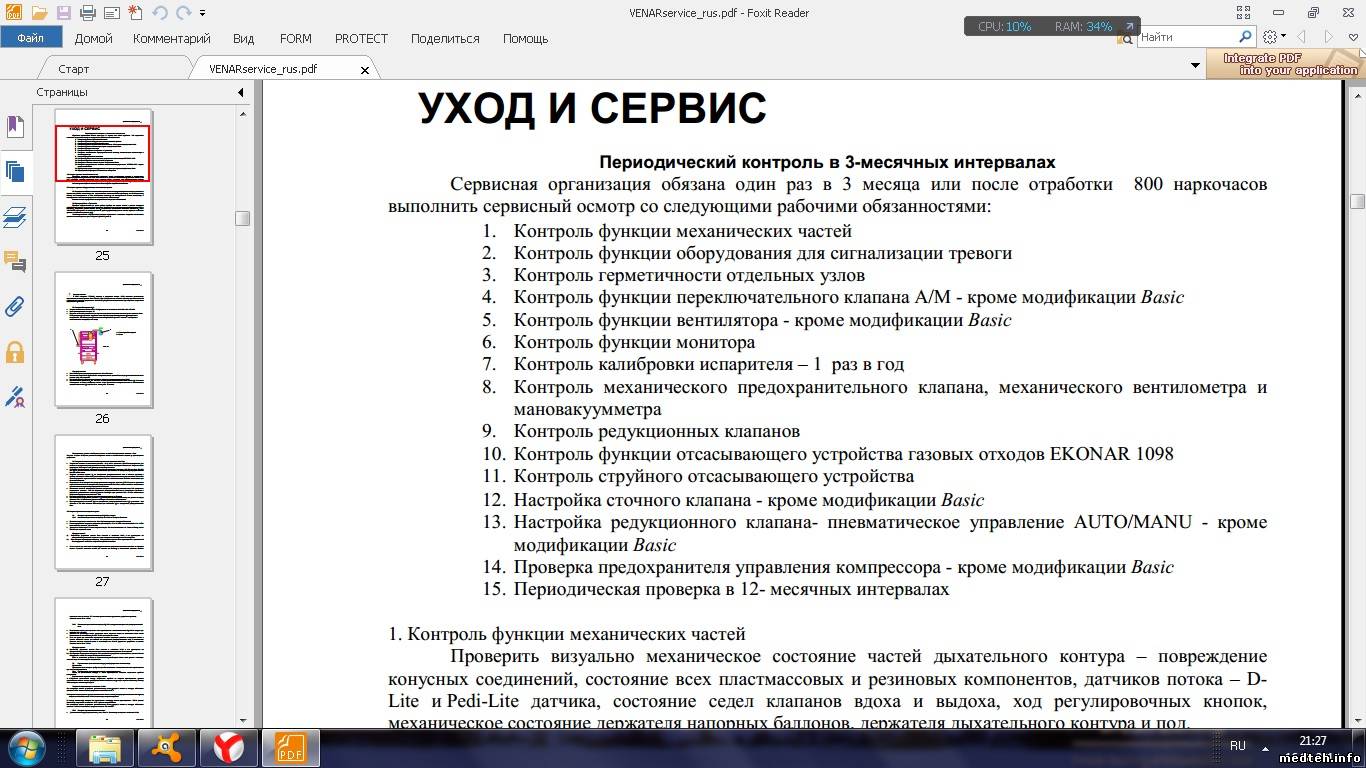
Task: Close the VENARservice_rus.pdf tab
Action: [365, 70]
